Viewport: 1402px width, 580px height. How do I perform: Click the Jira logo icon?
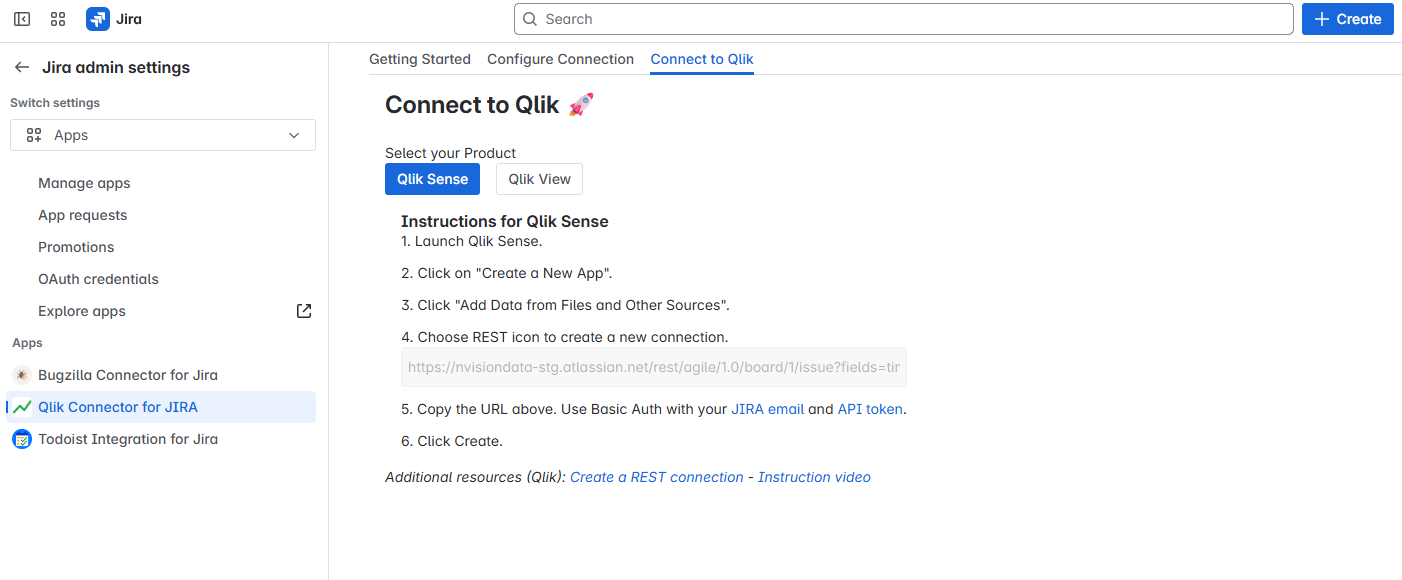pyautogui.click(x=98, y=19)
